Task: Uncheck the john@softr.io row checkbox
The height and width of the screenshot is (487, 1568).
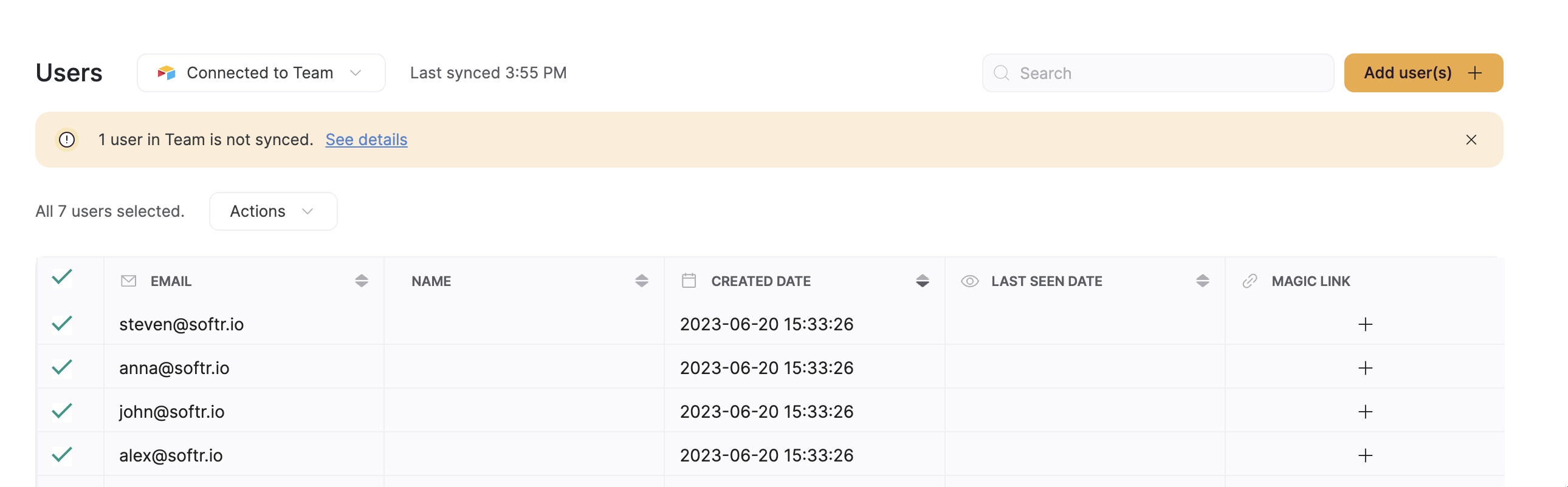Action: [x=62, y=411]
